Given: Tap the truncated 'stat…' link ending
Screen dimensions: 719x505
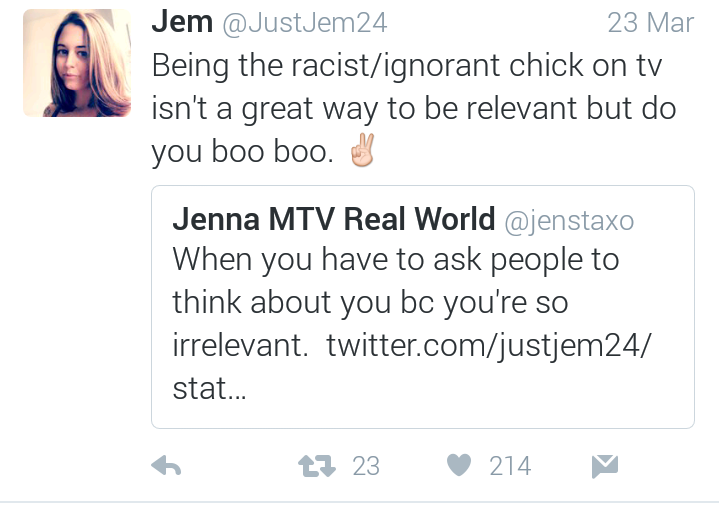Looking at the screenshot, I should (x=210, y=388).
